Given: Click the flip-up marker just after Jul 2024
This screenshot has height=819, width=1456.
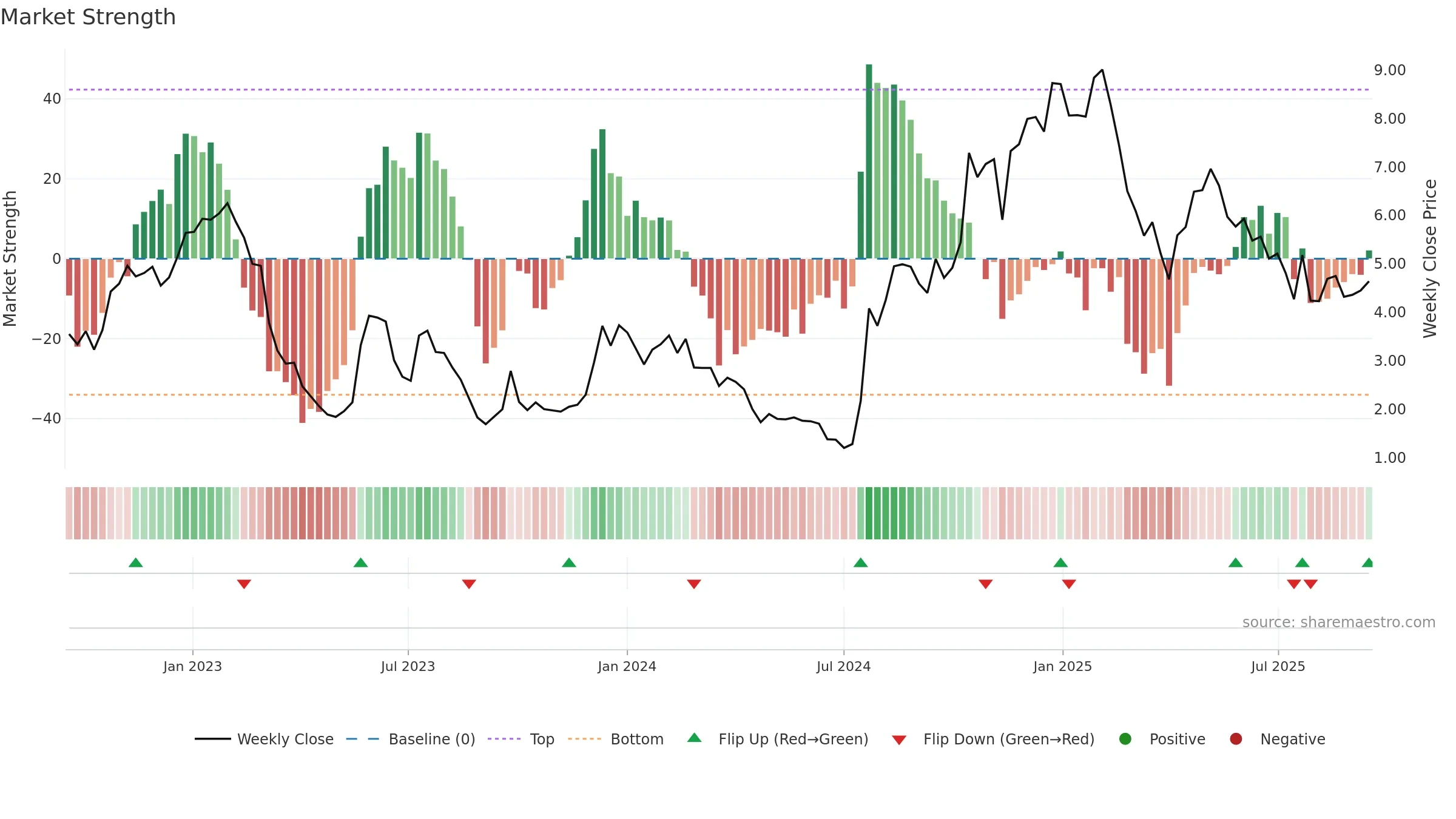Looking at the screenshot, I should (860, 562).
